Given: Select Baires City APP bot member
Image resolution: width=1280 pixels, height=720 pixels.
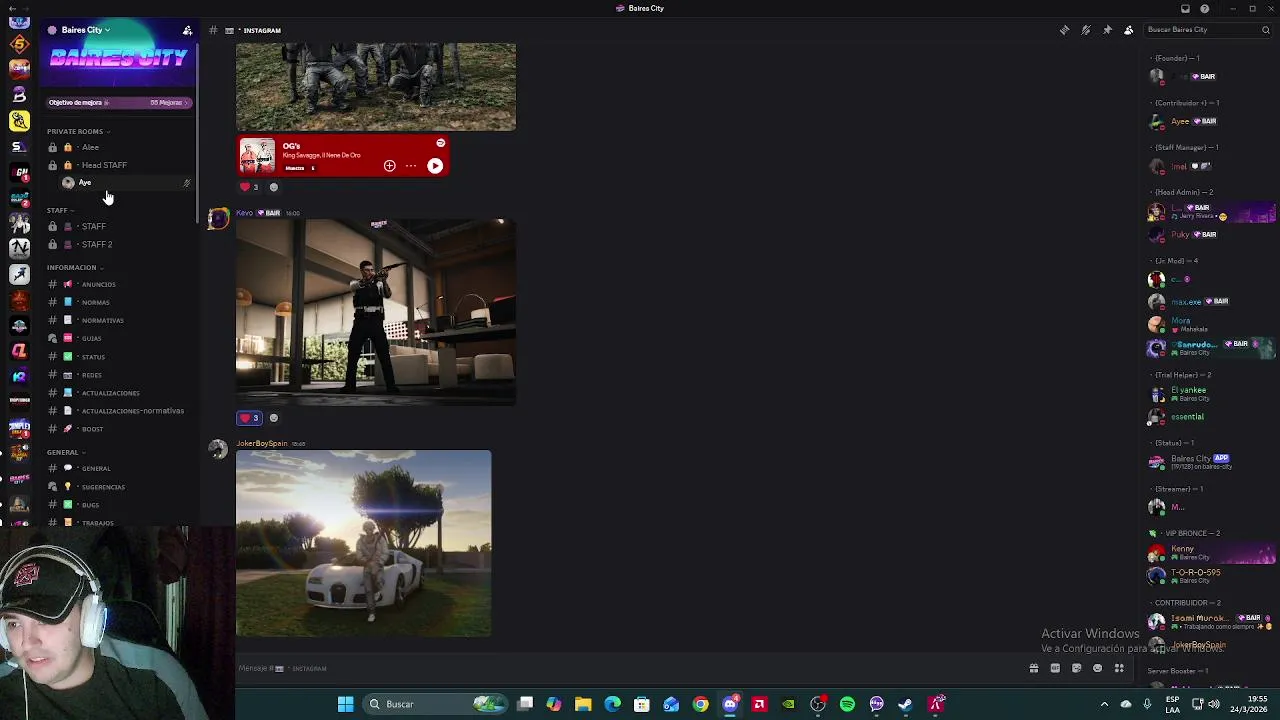Looking at the screenshot, I should (1211, 462).
